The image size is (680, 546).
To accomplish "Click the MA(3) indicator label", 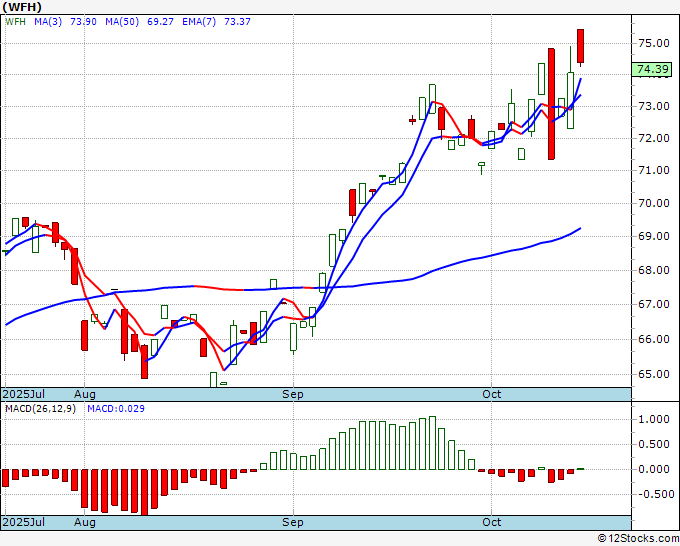I will tap(48, 21).
